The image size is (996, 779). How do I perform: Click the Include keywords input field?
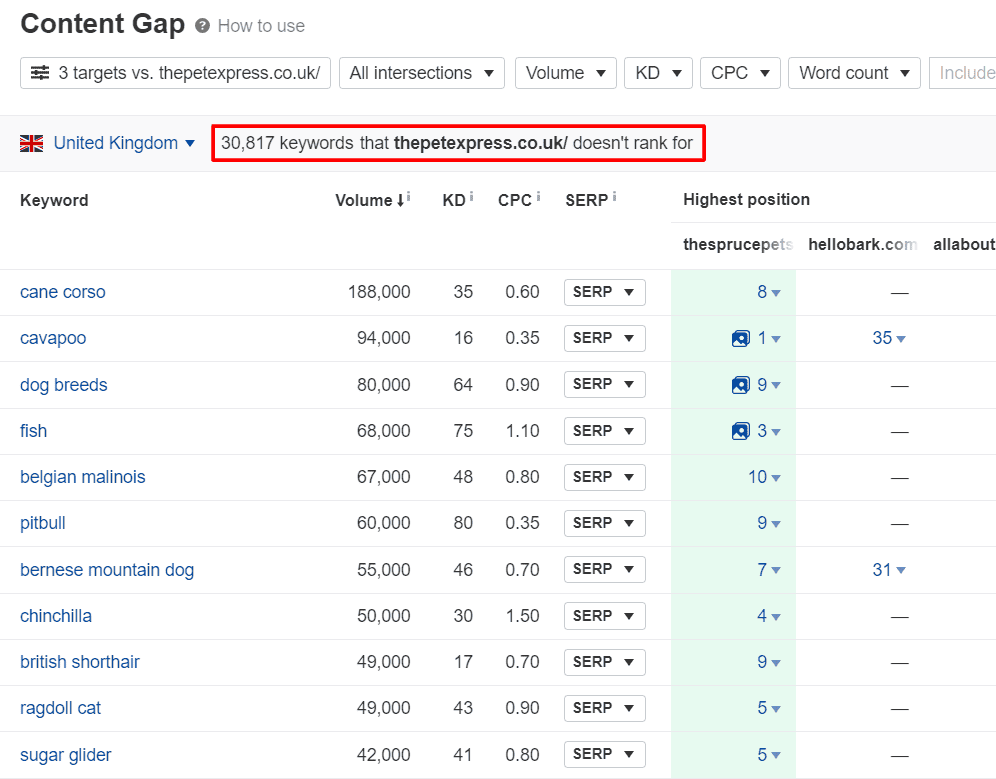(x=962, y=73)
